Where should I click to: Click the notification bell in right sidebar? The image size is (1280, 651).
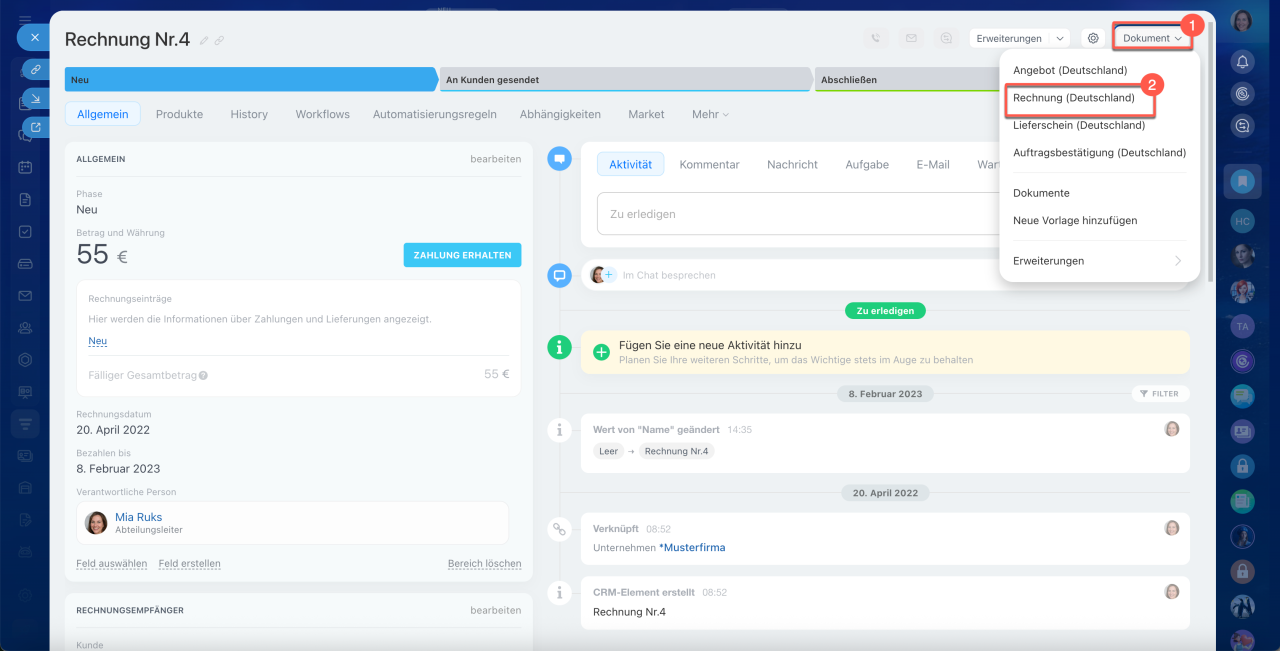pos(1243,62)
